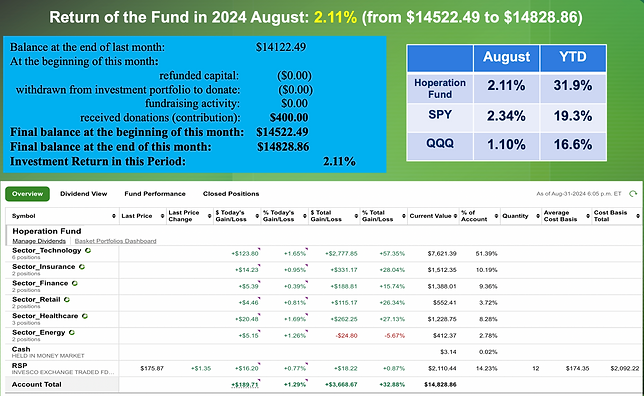Sort by % of Account column arrow

click(x=496, y=216)
